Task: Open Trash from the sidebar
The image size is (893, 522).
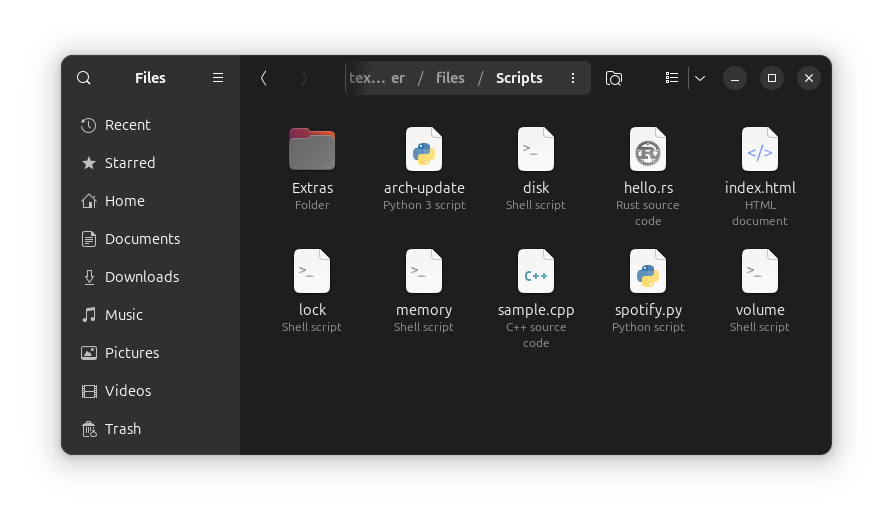Action: coord(122,429)
